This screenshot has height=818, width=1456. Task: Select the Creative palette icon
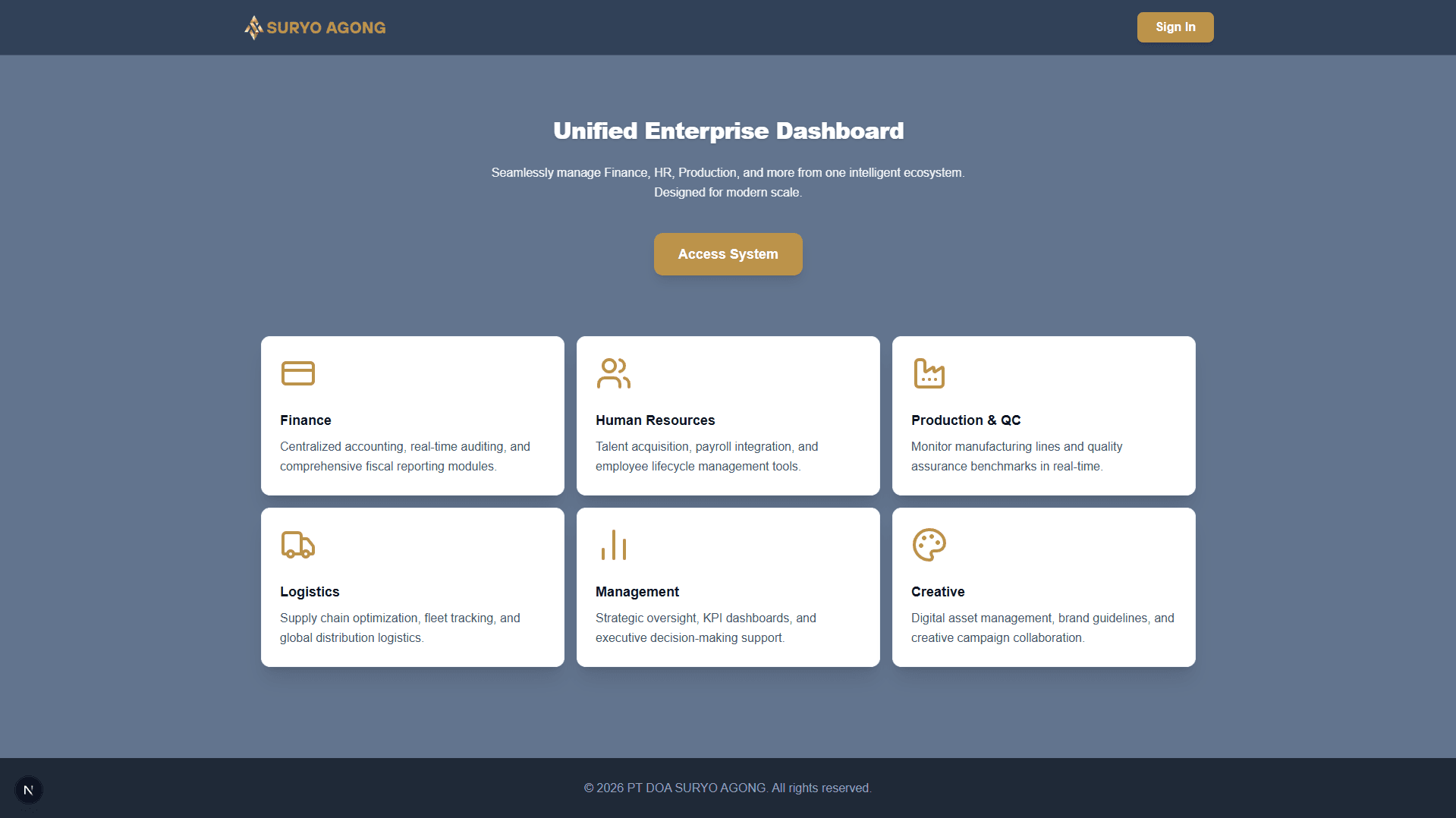coord(929,544)
